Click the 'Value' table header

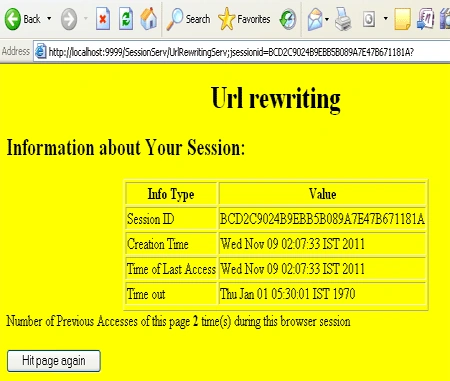(x=322, y=194)
